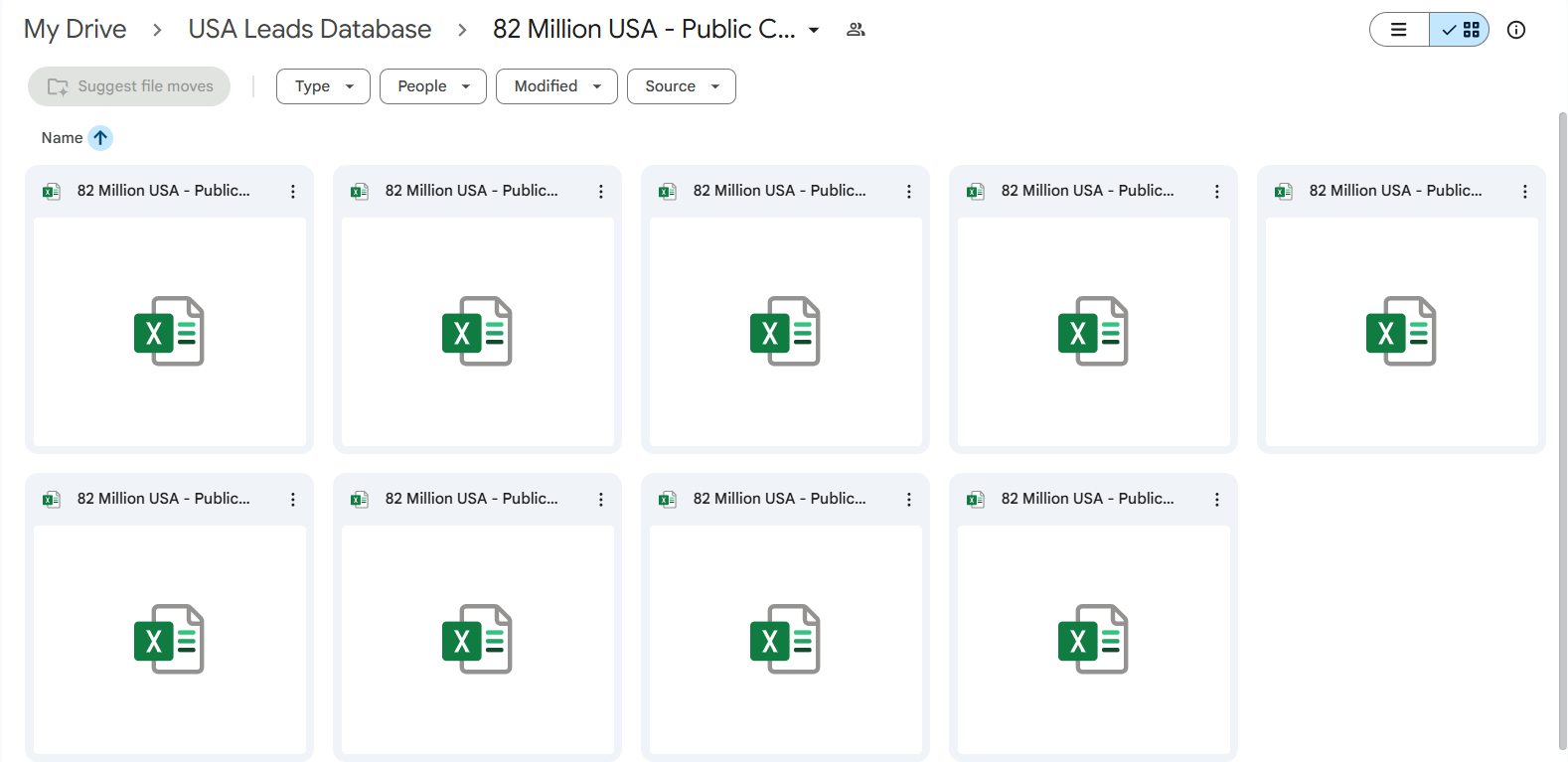The image size is (1568, 762).
Task: Open more actions for third top-row file
Action: [909, 192]
